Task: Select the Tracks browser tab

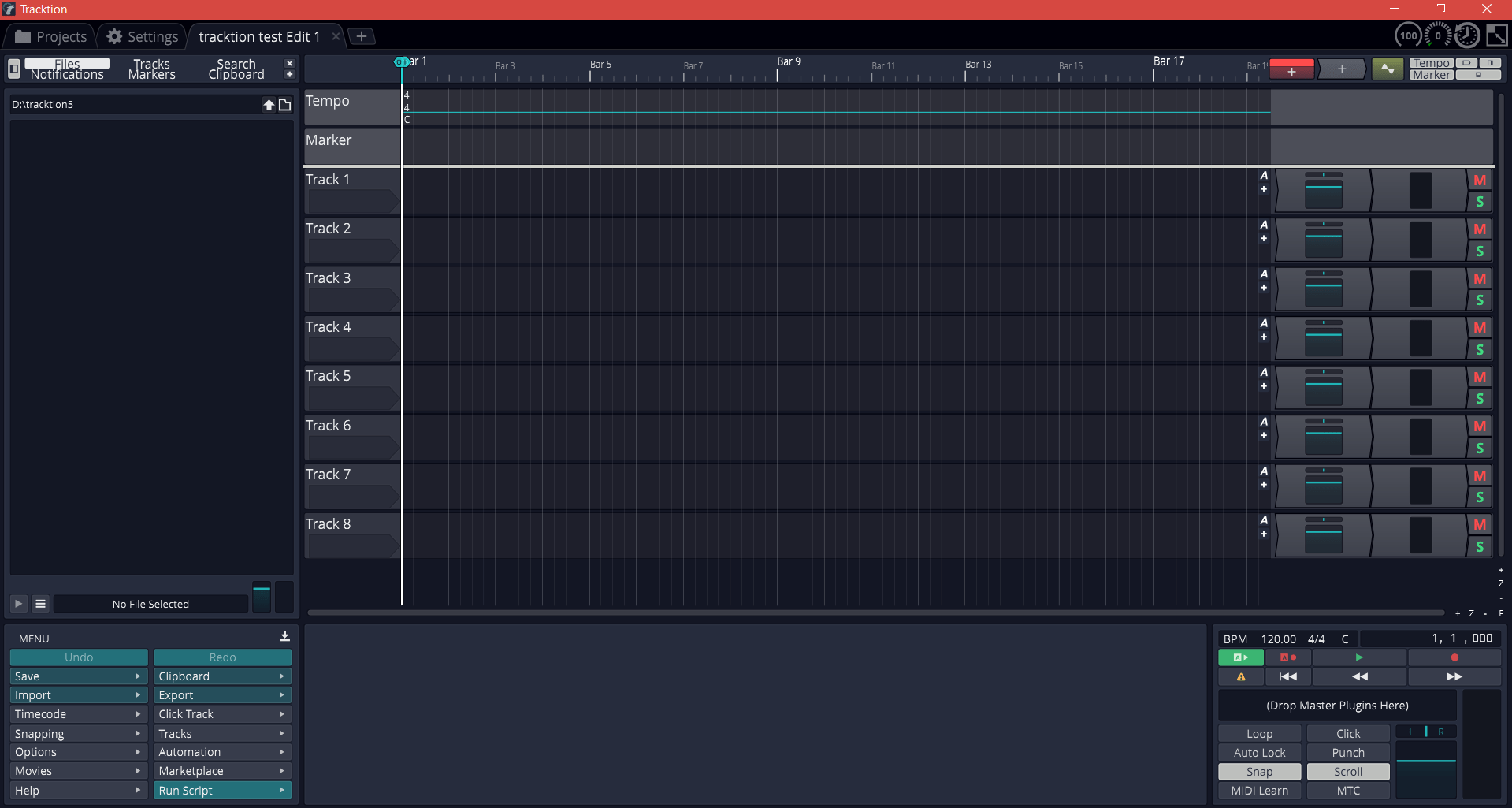Action: [x=151, y=64]
